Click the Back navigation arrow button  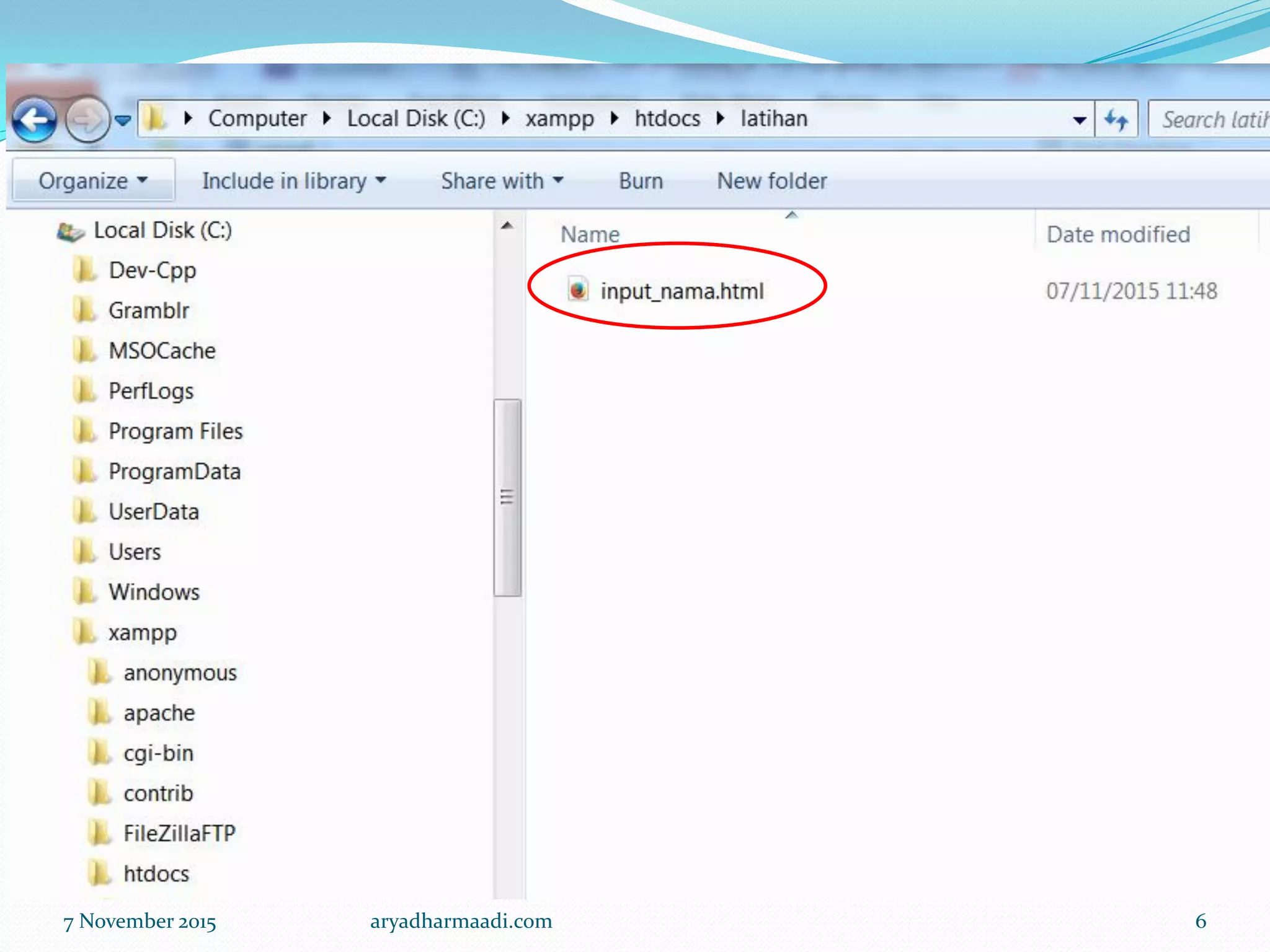tap(35, 120)
